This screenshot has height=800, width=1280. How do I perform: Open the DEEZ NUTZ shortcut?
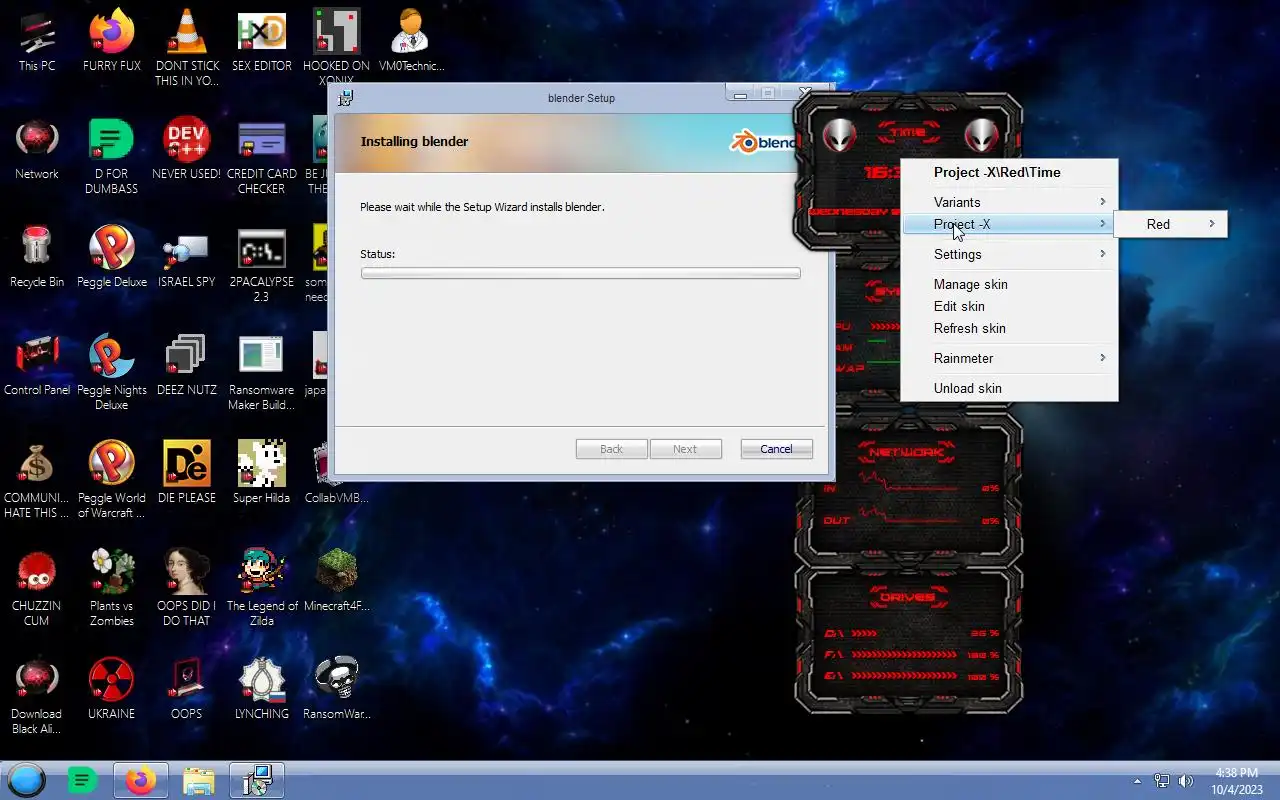pos(187,364)
